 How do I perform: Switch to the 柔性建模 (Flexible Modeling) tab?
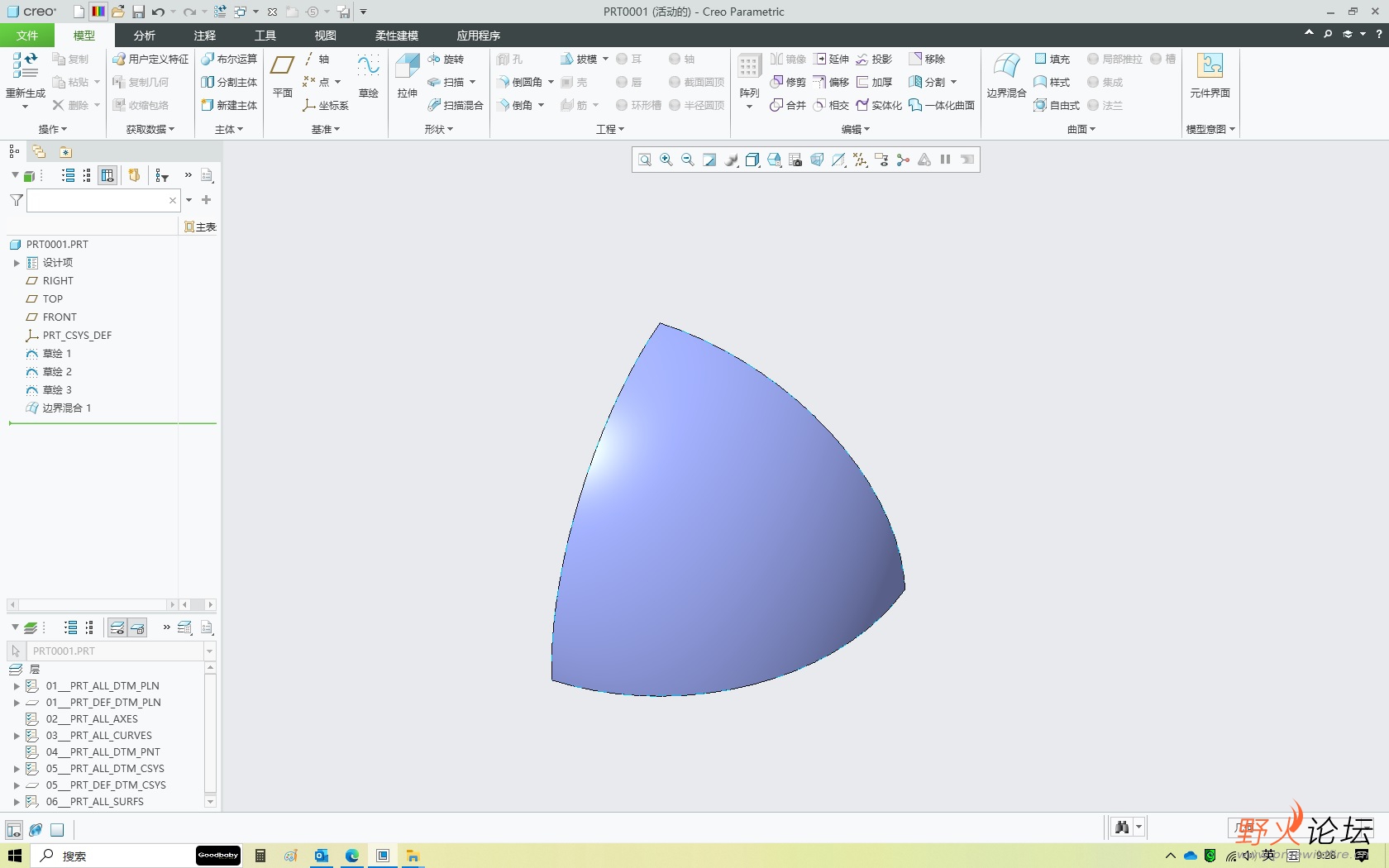tap(397, 36)
